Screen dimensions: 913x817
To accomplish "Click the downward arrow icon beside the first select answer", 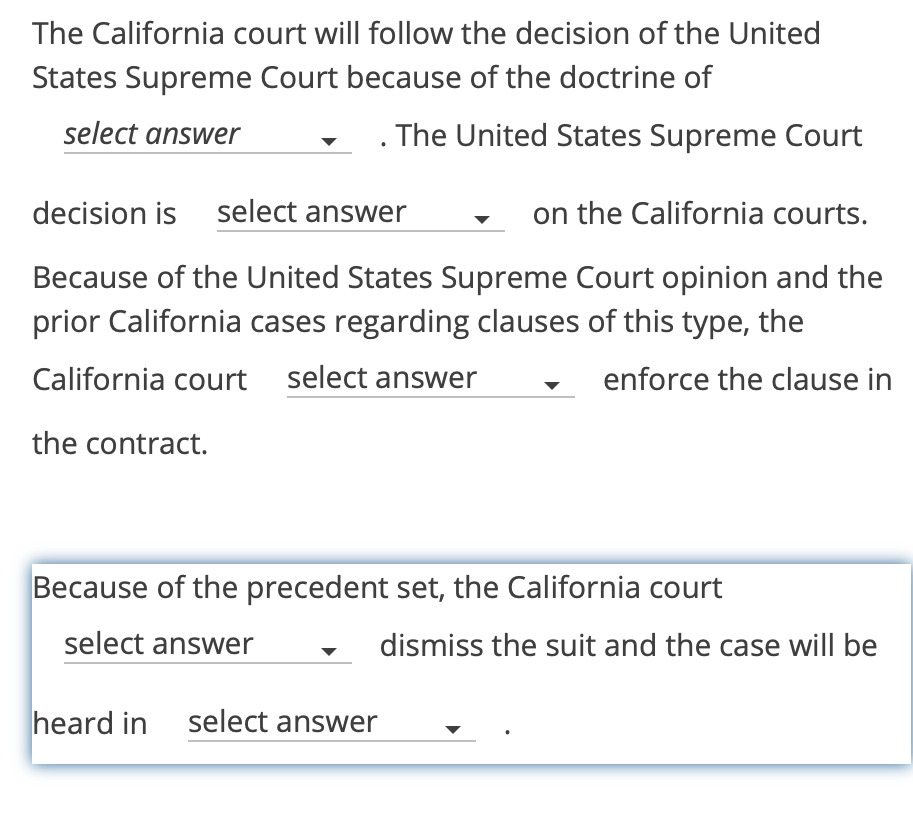I will click(x=330, y=140).
